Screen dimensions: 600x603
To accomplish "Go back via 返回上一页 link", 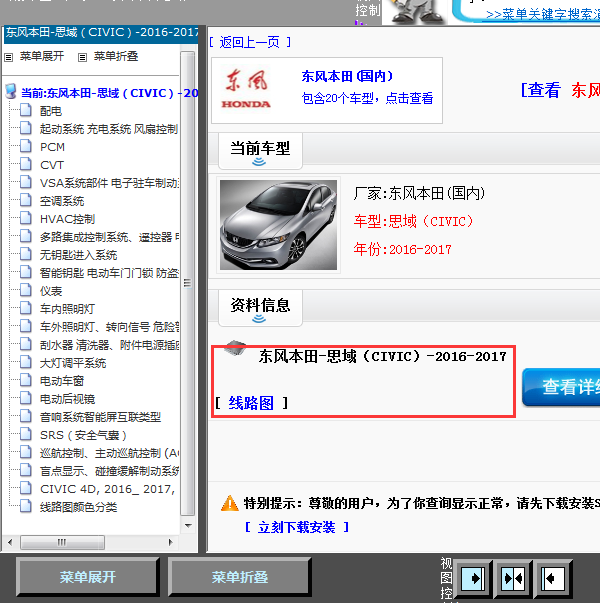I will pyautogui.click(x=250, y=42).
